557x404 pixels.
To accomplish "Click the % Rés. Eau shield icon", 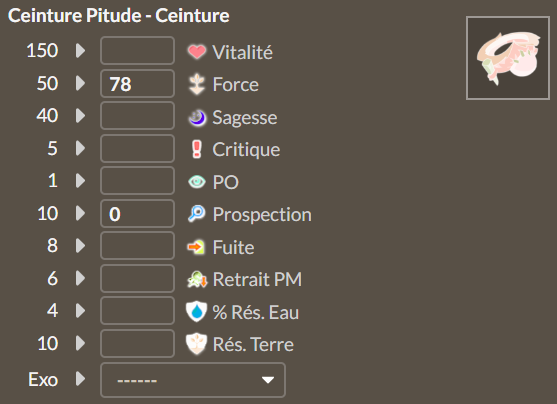I will point(196,311).
